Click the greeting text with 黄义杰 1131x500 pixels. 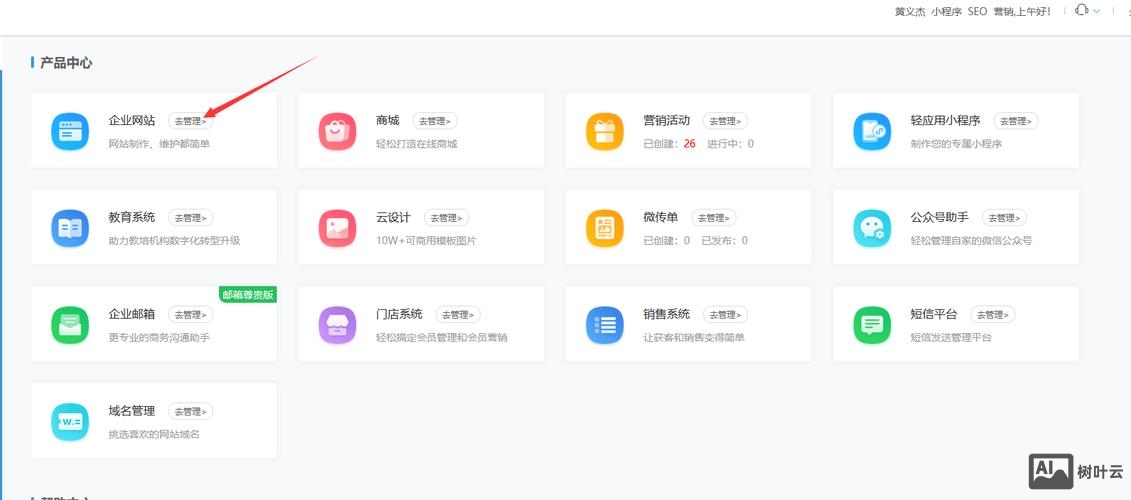click(972, 12)
